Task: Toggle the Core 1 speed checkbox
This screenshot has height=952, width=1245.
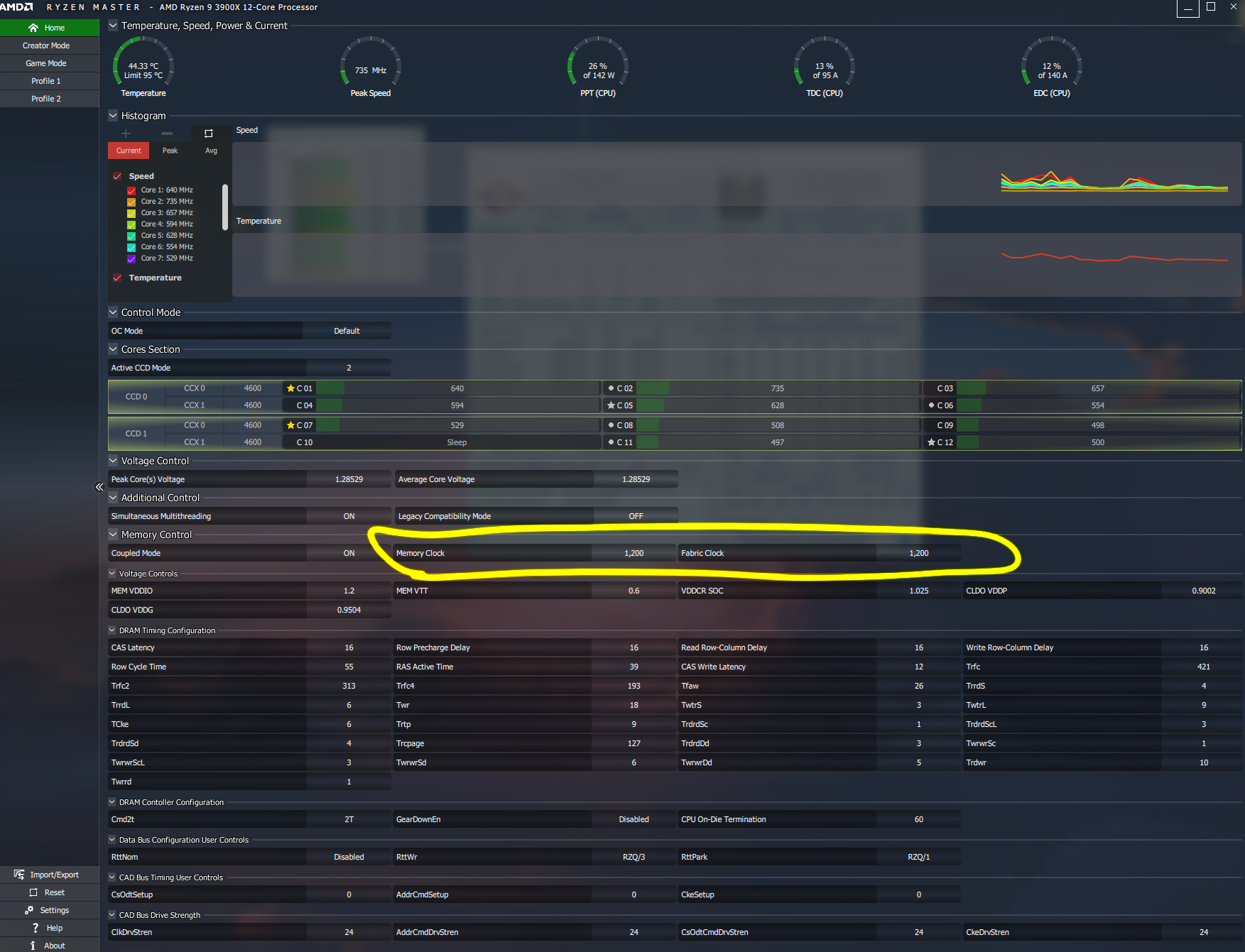Action: (131, 190)
